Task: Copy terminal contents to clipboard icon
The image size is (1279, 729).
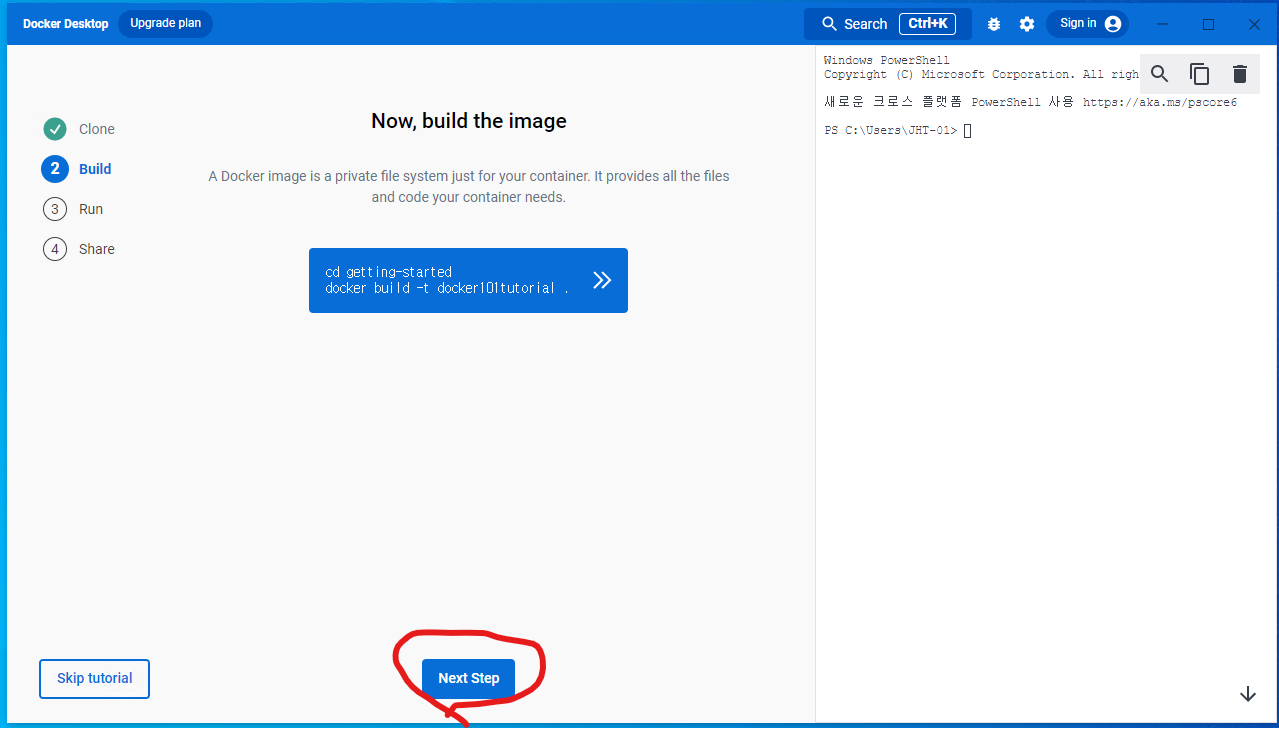Action: (1200, 74)
